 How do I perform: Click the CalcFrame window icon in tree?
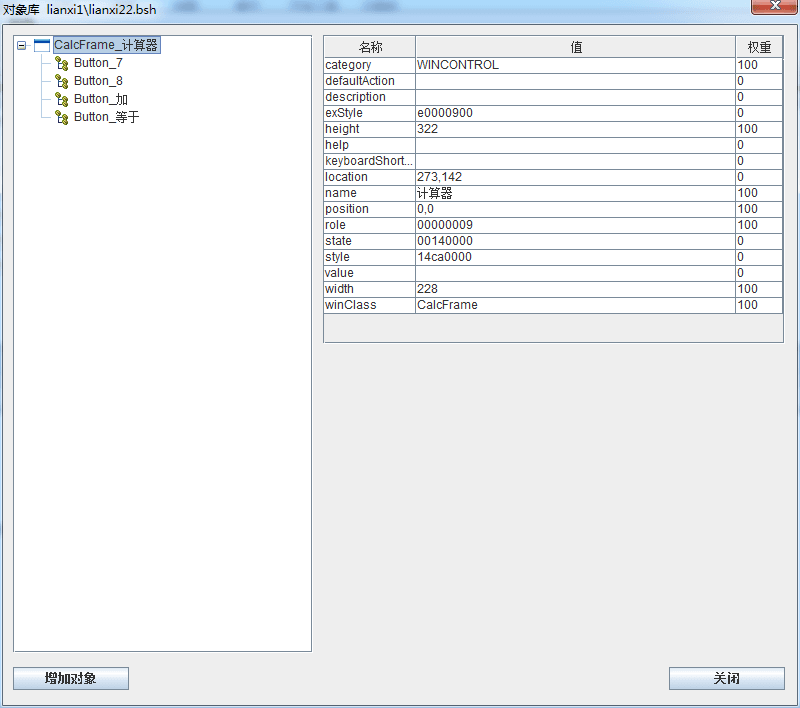pos(41,45)
